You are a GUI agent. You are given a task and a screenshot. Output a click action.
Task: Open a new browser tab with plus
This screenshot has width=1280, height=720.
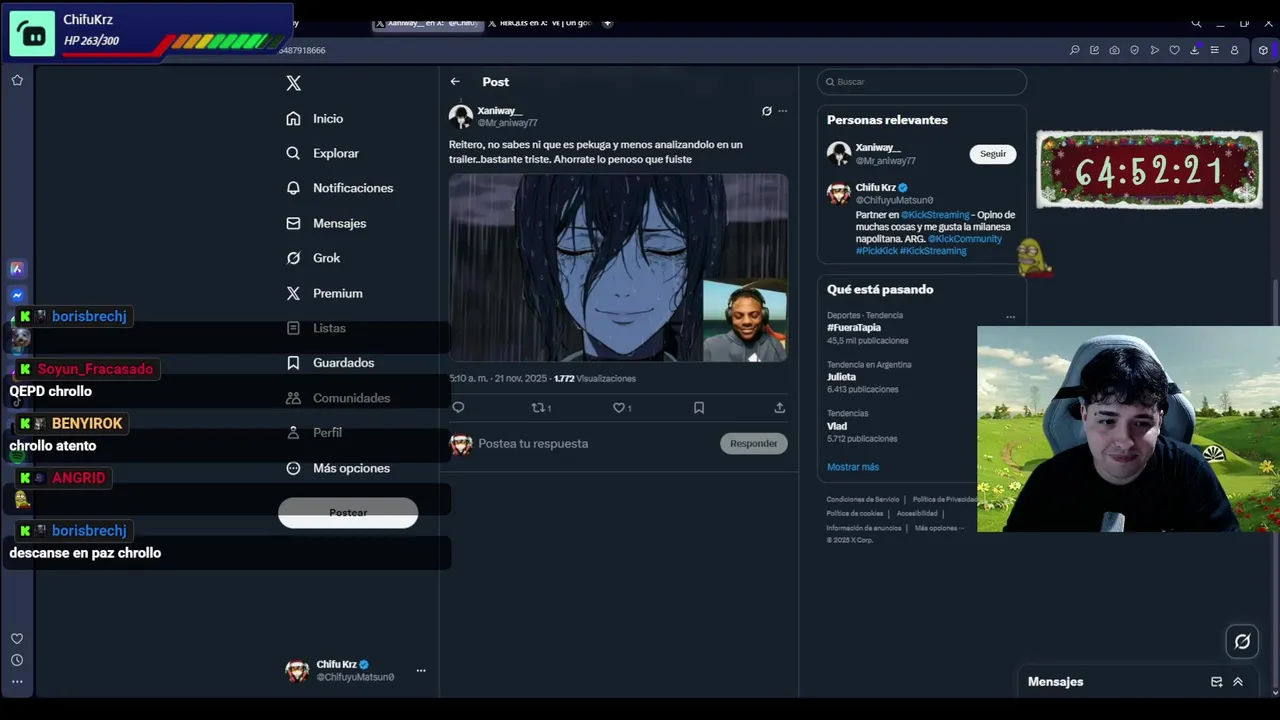click(x=607, y=23)
